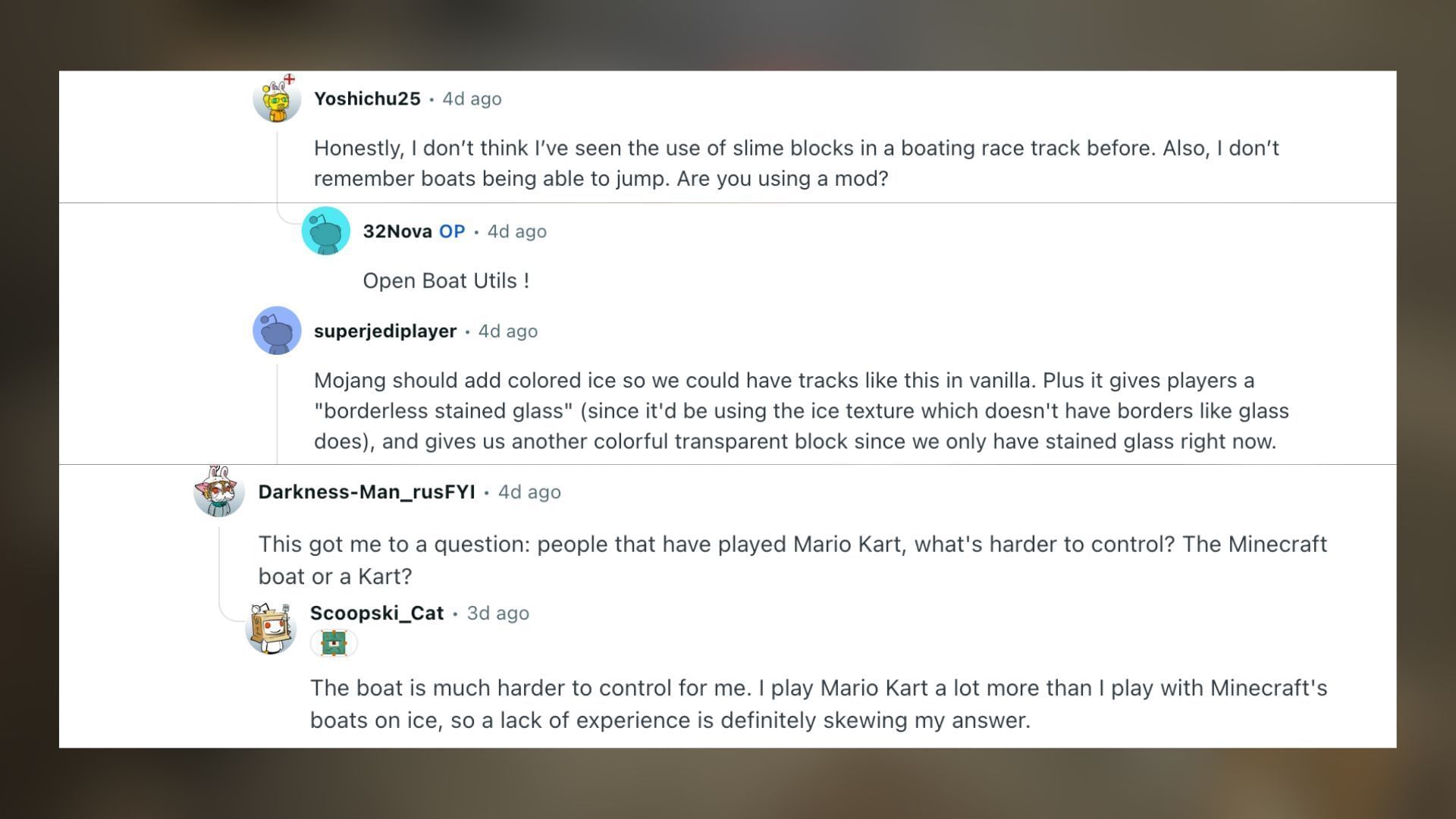
Task: Open superjediplayer's profile via username
Action: 385,331
